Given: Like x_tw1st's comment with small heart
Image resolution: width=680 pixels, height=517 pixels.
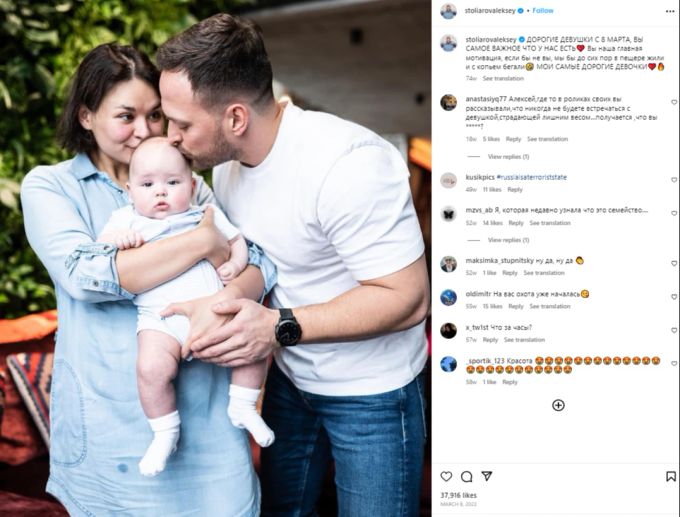Looking at the screenshot, I should pyautogui.click(x=673, y=330).
